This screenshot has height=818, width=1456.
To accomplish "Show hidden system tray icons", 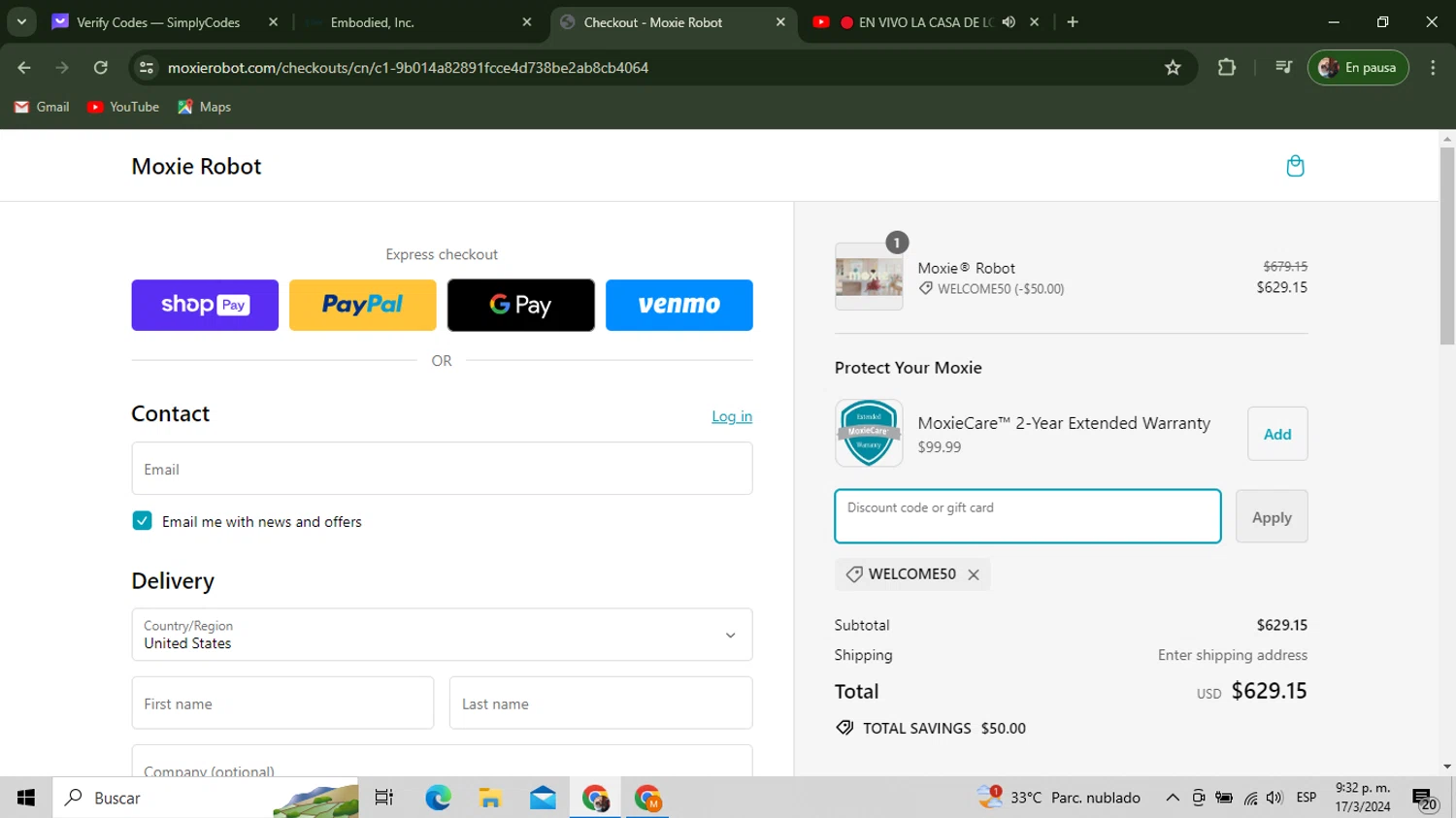I will click(x=1173, y=798).
